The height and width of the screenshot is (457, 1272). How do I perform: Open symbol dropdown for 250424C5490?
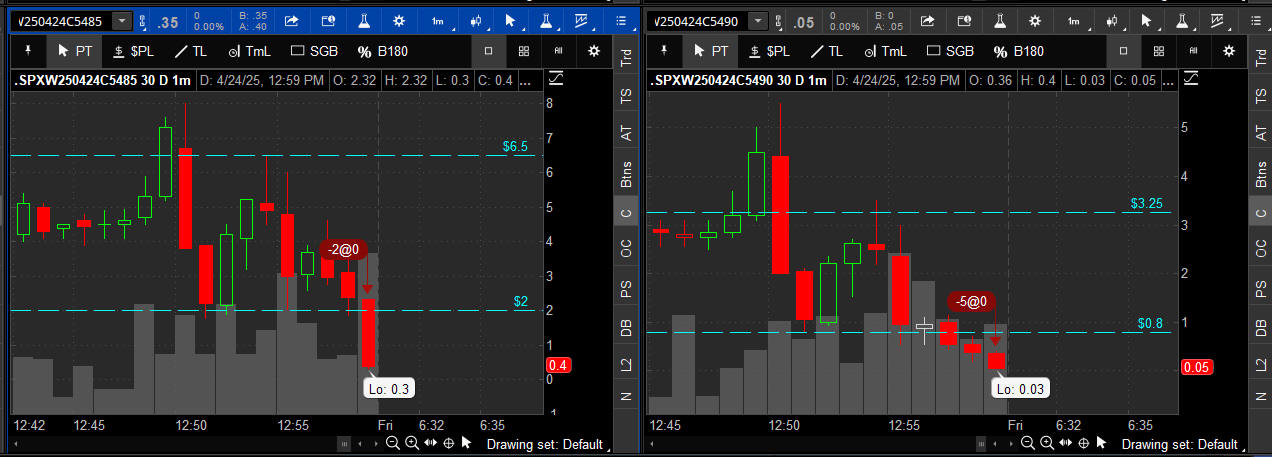point(757,21)
